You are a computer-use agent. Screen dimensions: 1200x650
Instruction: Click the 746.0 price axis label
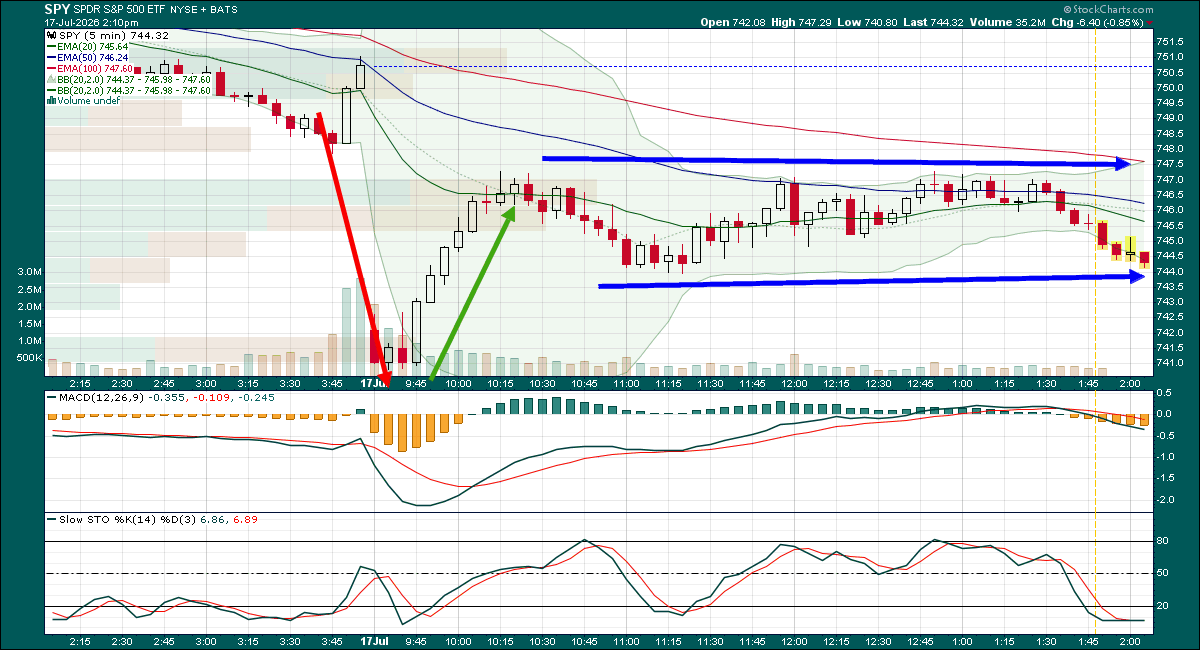[1170, 210]
